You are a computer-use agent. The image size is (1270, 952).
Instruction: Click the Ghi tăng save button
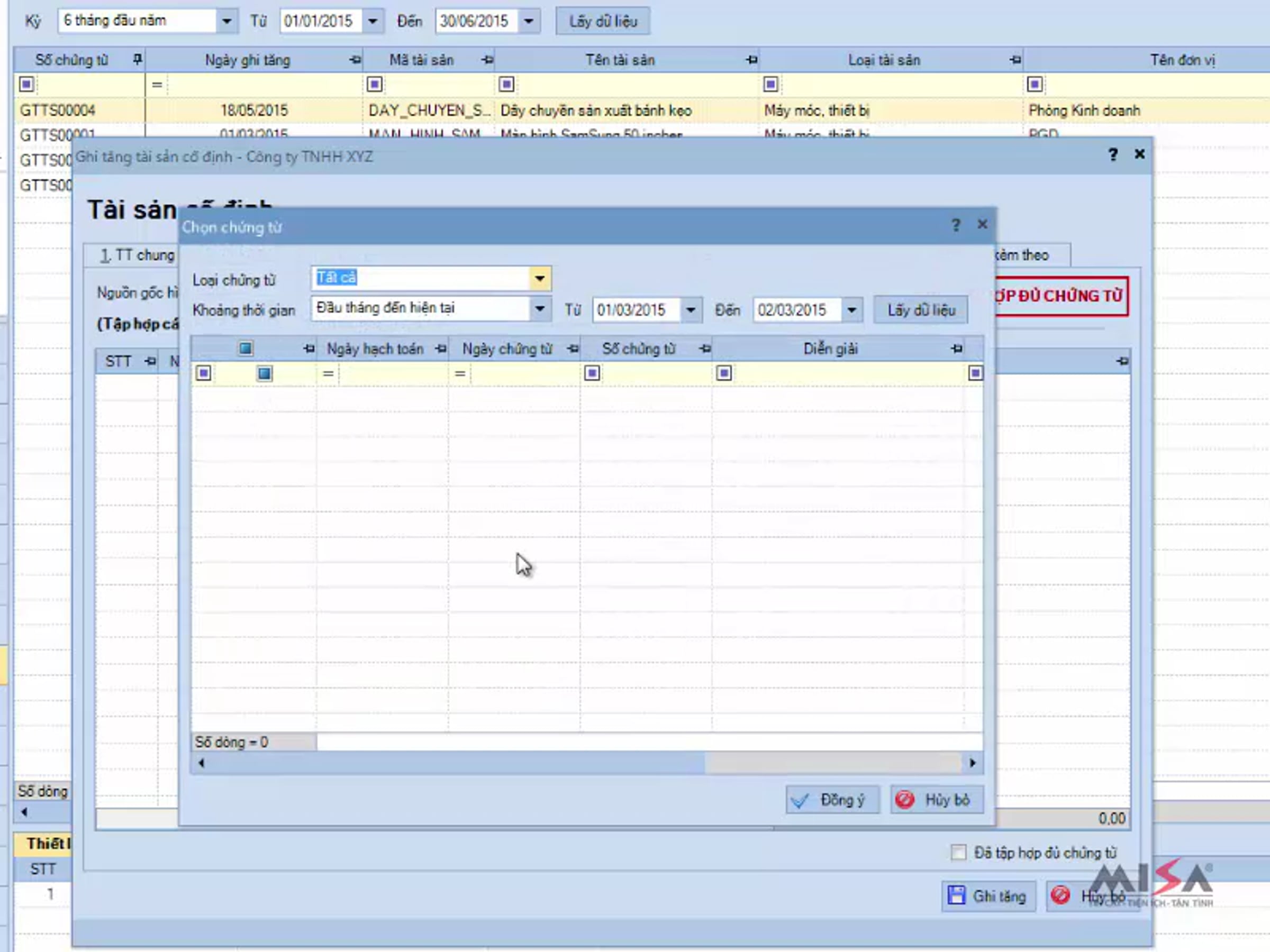click(x=988, y=896)
